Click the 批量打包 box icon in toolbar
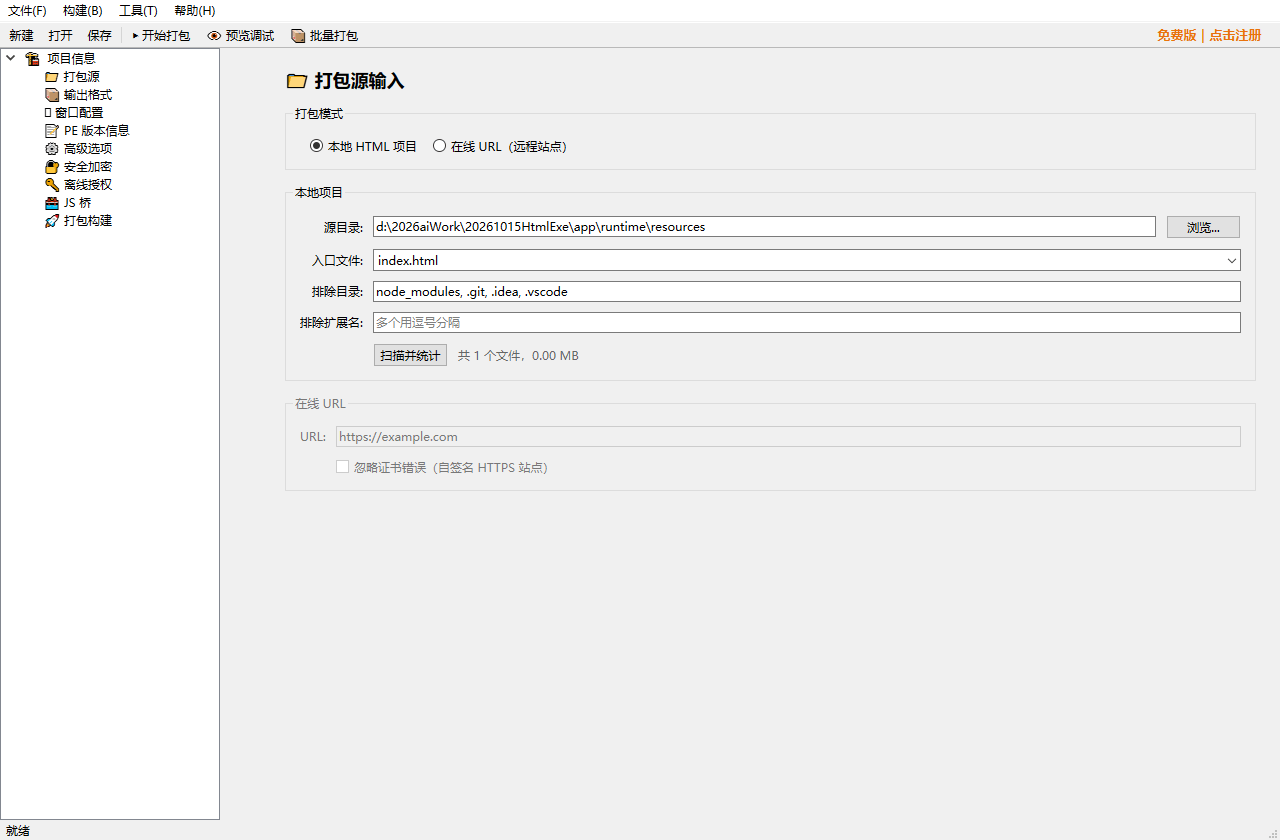1280x840 pixels. pos(298,36)
